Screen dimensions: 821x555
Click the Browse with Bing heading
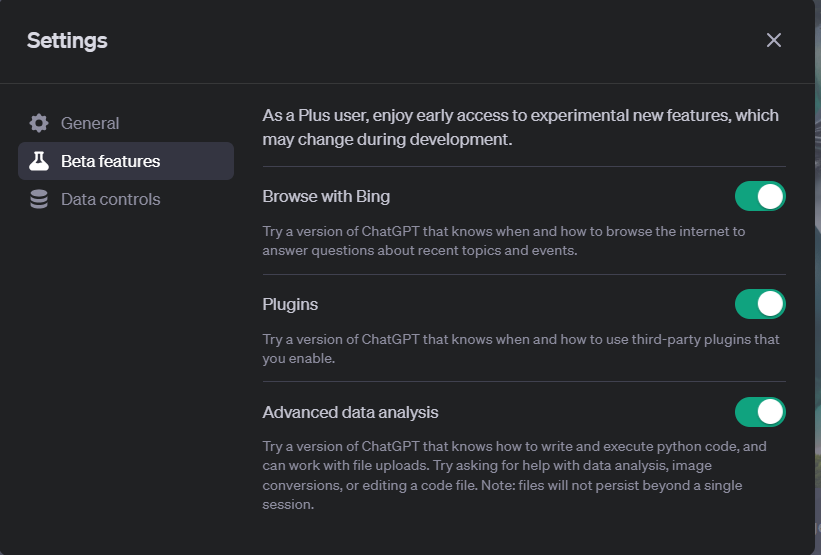click(x=326, y=196)
